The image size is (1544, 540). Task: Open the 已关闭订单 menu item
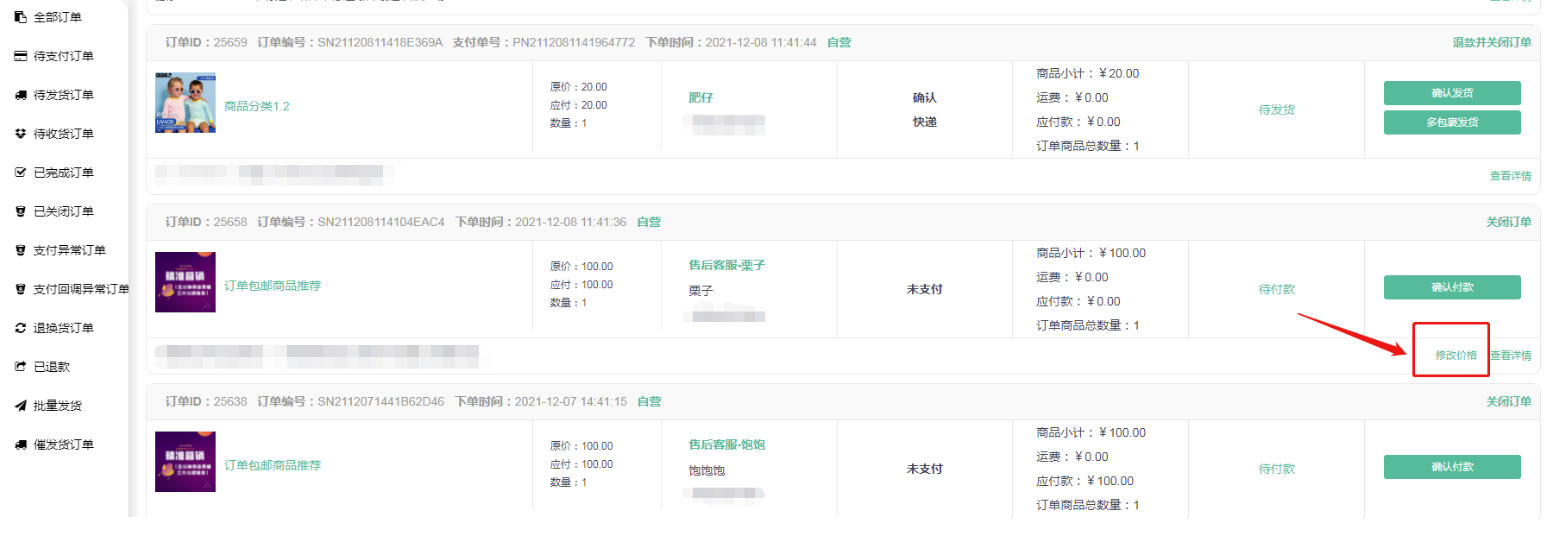click(x=63, y=211)
